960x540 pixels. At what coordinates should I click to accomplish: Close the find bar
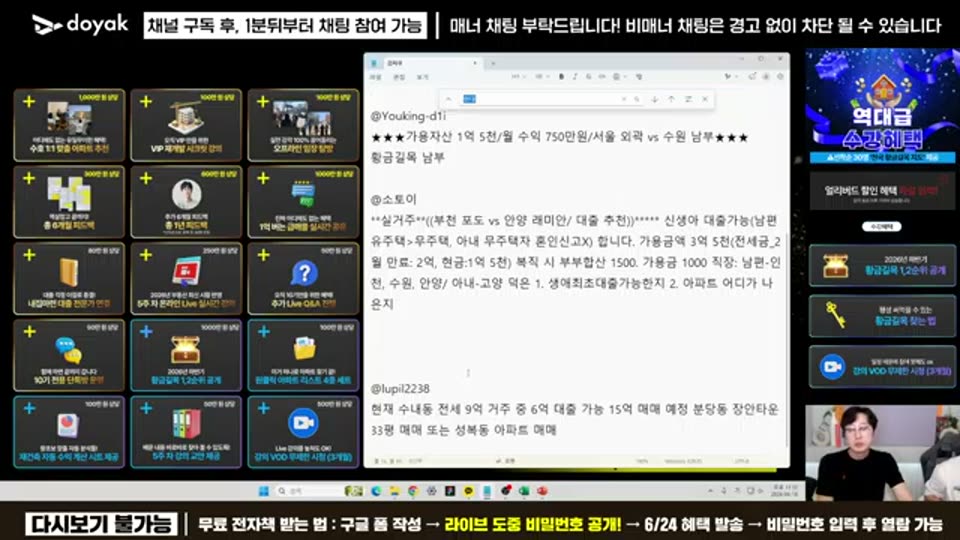pos(705,99)
